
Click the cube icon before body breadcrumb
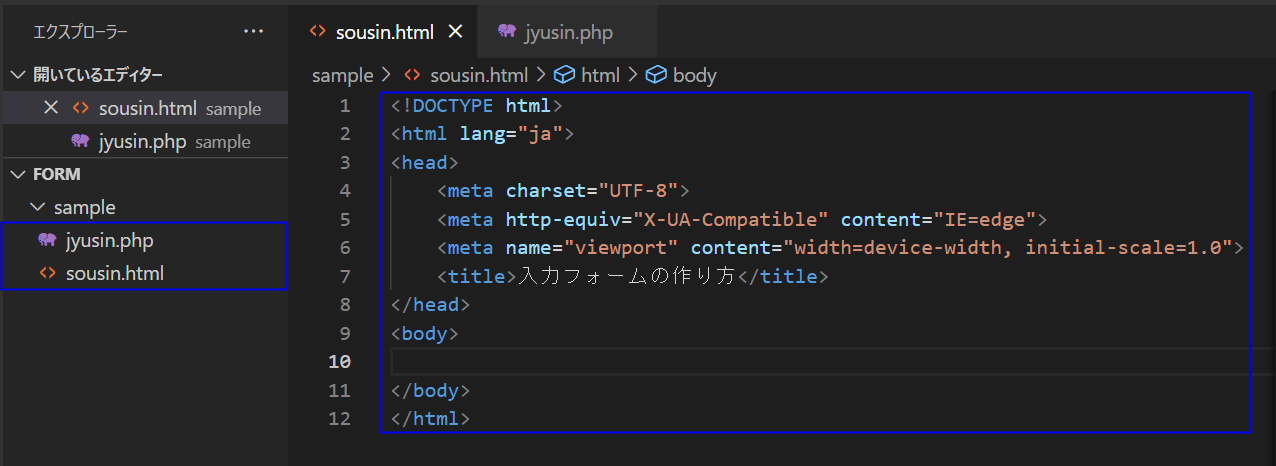656,75
